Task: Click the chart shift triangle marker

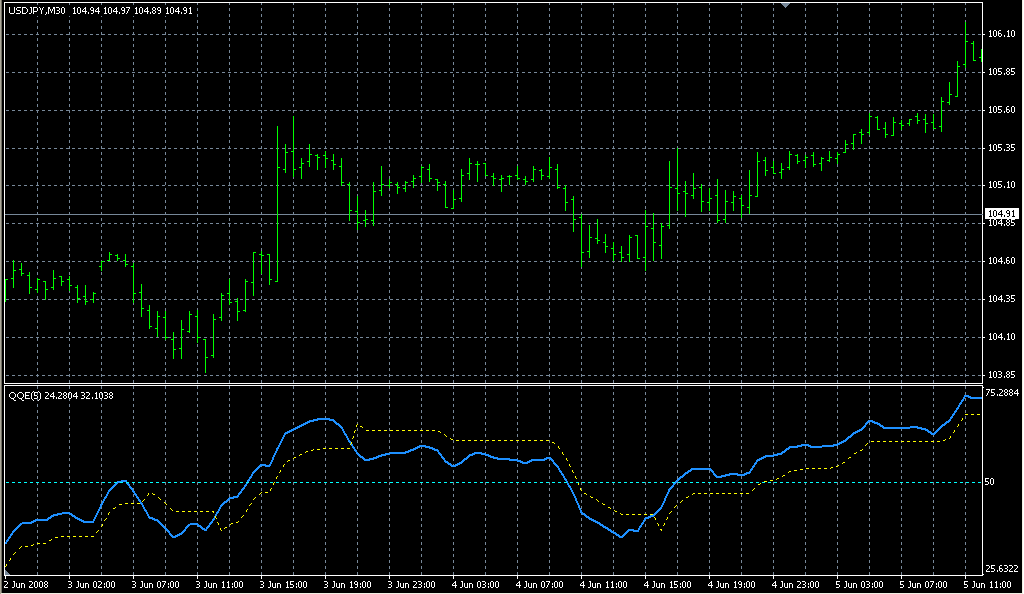Action: (x=787, y=5)
